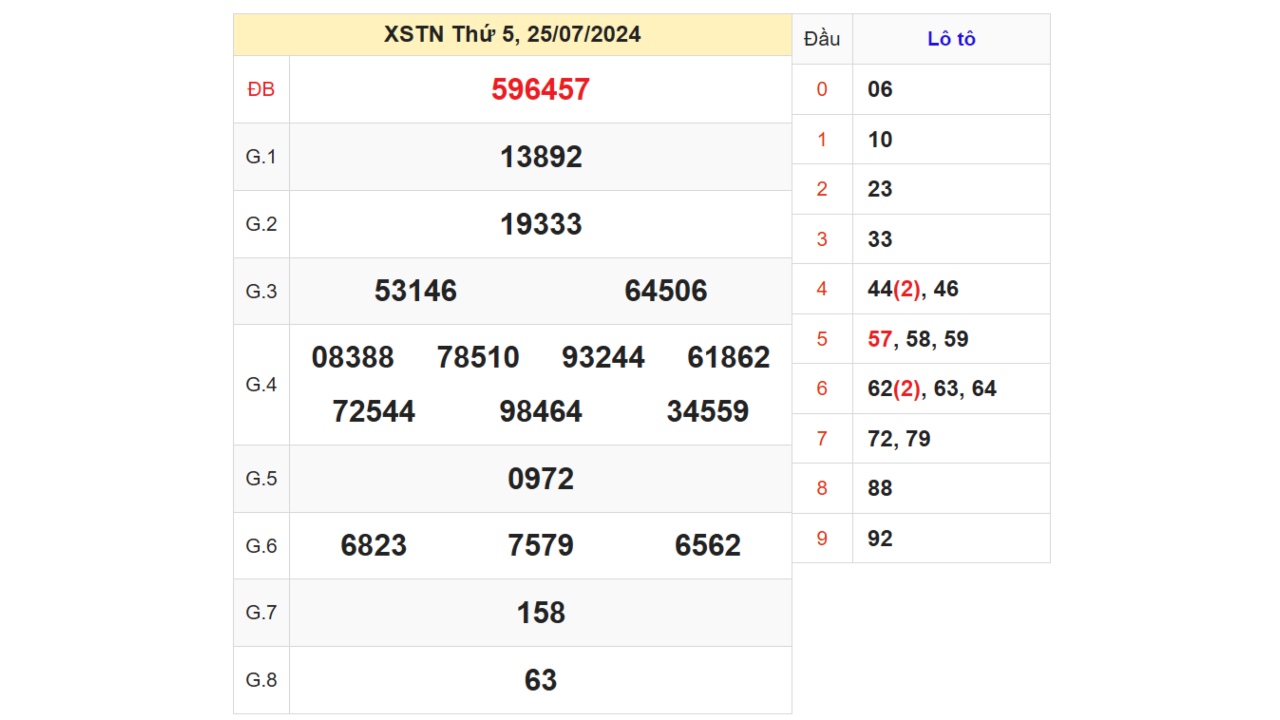Viewport: 1280px width, 720px height.
Task: Click the G.8 row label
Action: 261,680
